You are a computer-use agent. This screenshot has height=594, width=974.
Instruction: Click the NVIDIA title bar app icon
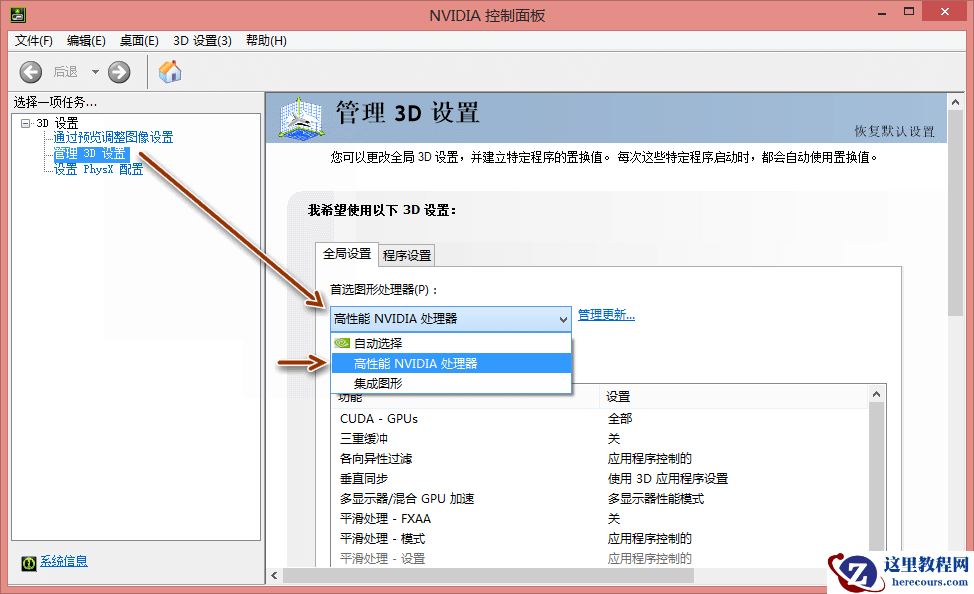tap(18, 14)
